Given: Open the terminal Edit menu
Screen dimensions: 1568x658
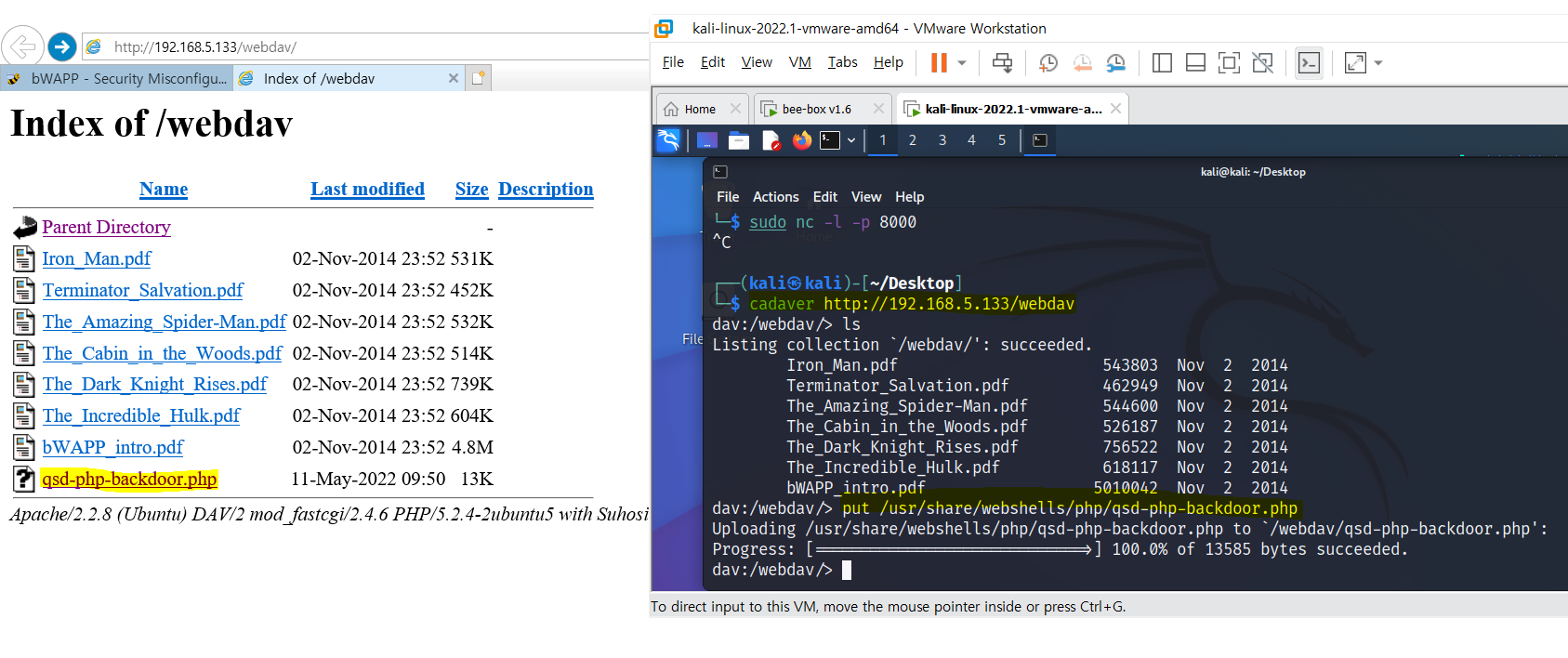Looking at the screenshot, I should pos(825,197).
